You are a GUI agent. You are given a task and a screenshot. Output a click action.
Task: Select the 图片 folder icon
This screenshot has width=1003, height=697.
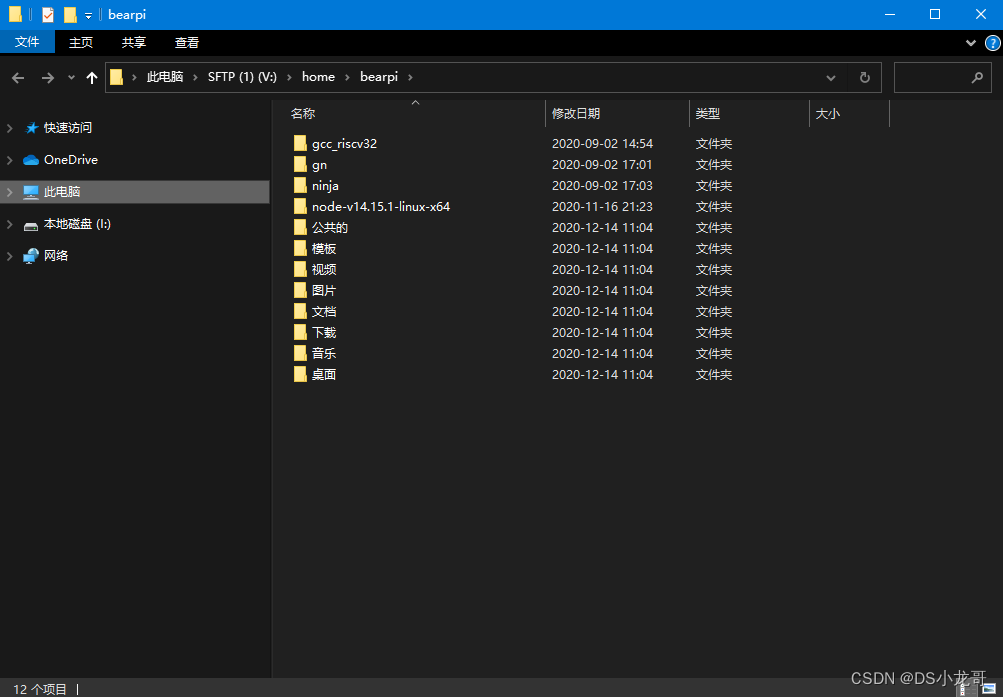(300, 290)
